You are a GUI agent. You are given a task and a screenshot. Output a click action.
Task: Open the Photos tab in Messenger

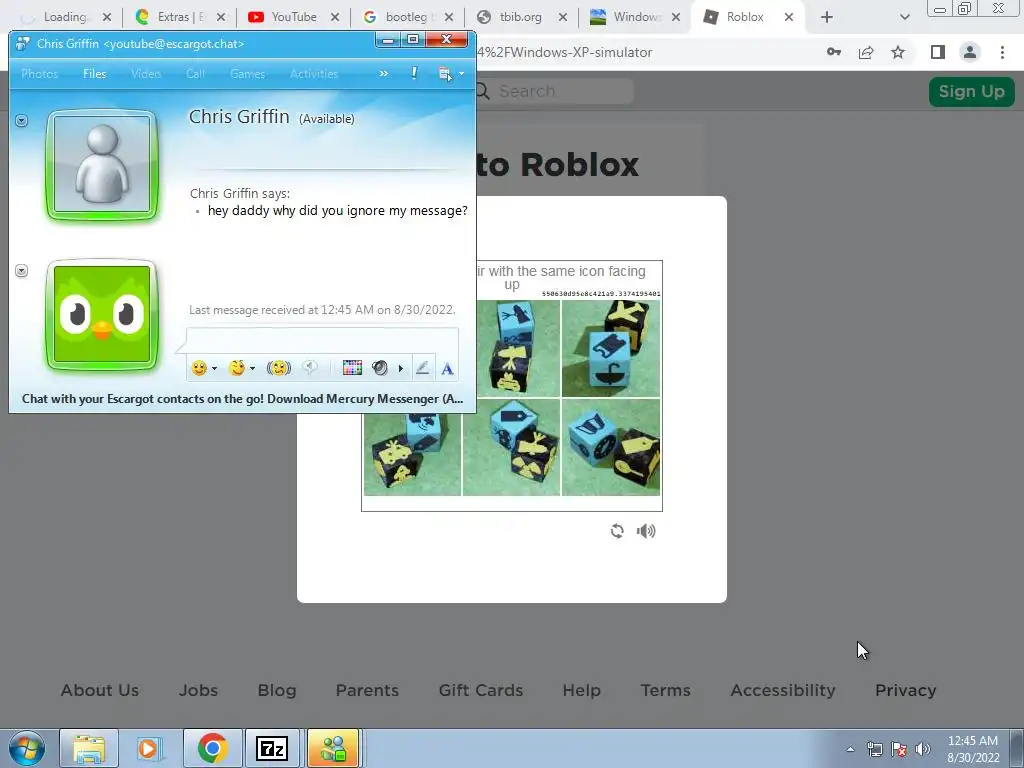39,74
